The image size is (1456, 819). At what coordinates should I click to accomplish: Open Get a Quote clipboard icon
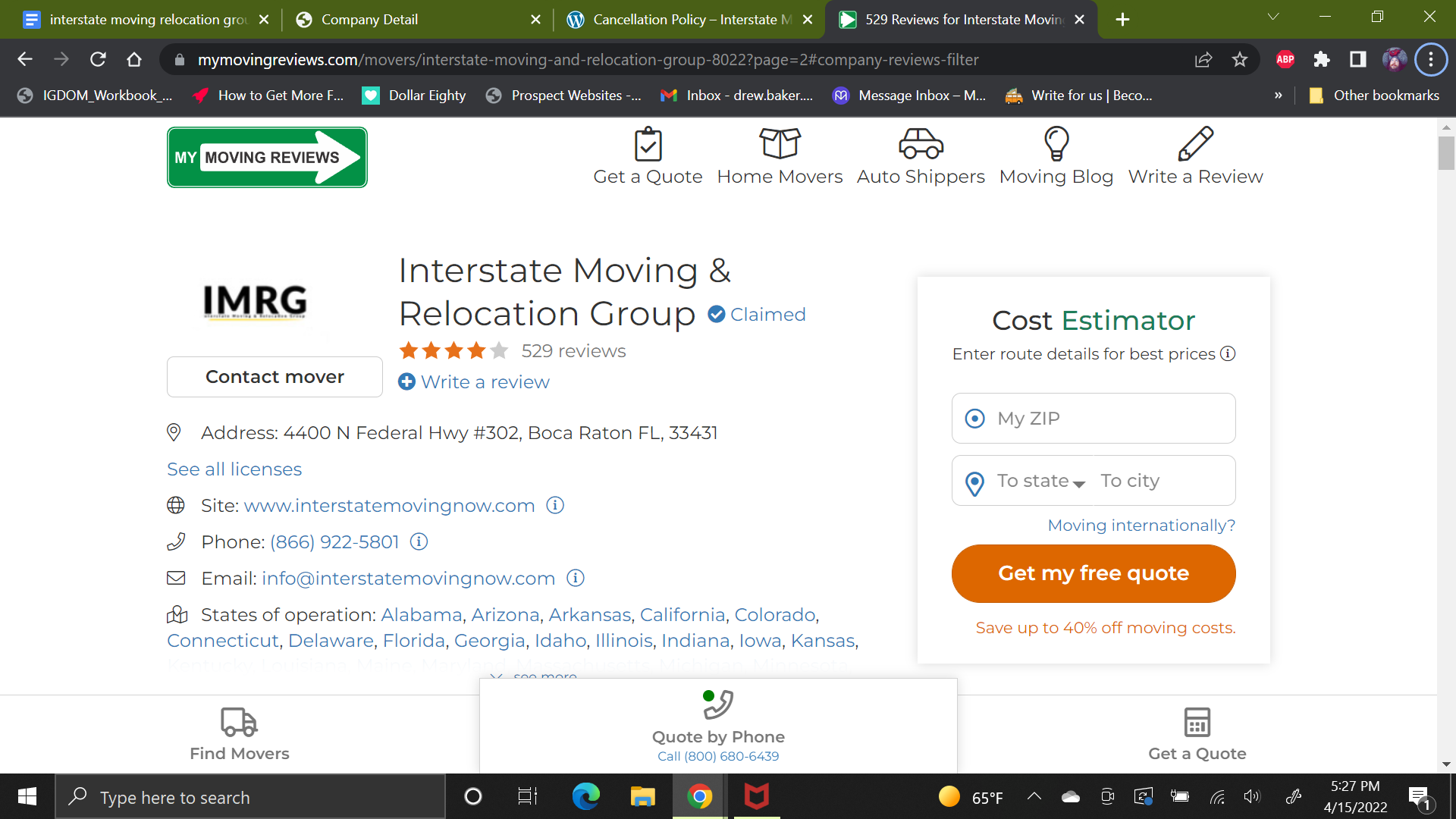tap(648, 144)
